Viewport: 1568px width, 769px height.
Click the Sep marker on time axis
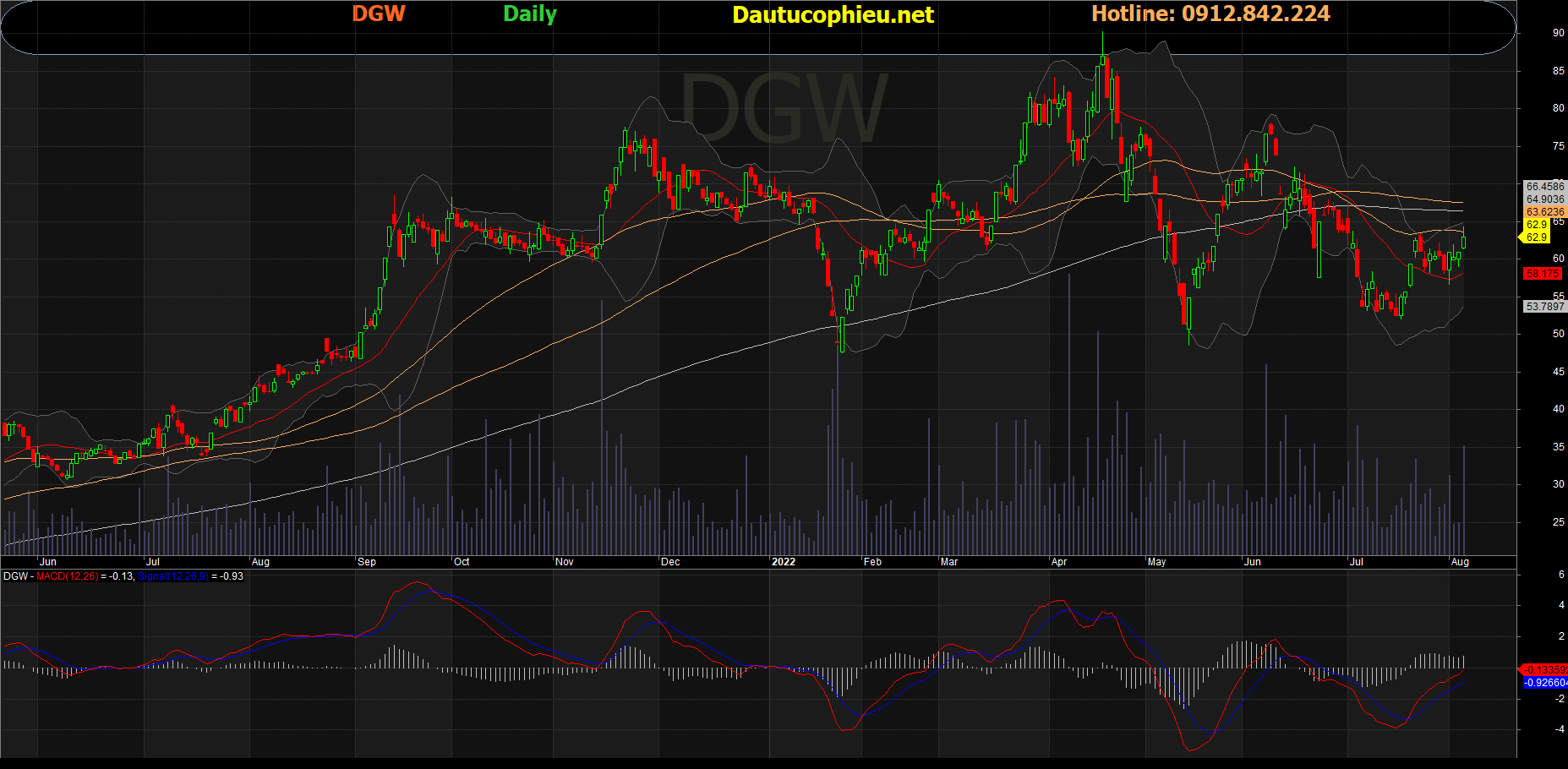tap(367, 562)
